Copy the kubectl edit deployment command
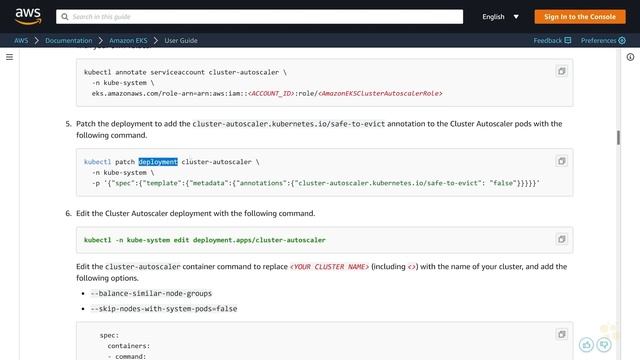The image size is (640, 360). [x=562, y=239]
